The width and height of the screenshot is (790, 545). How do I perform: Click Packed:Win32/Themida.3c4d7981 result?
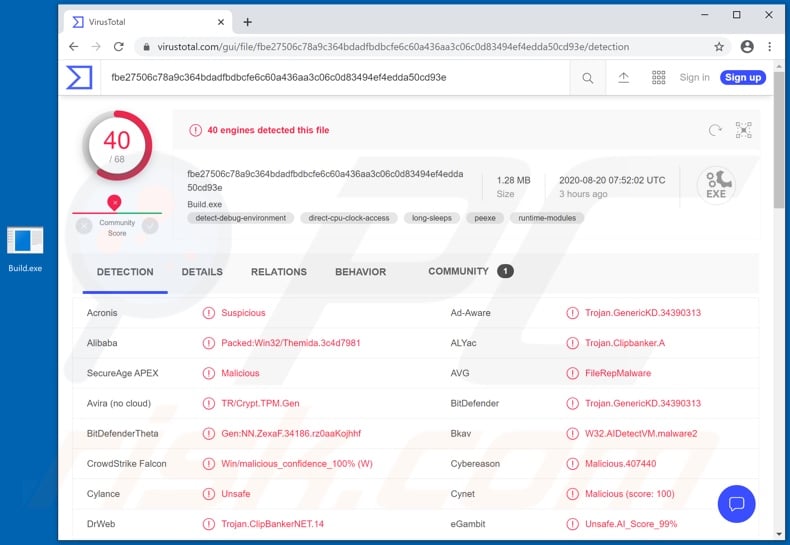[291, 343]
